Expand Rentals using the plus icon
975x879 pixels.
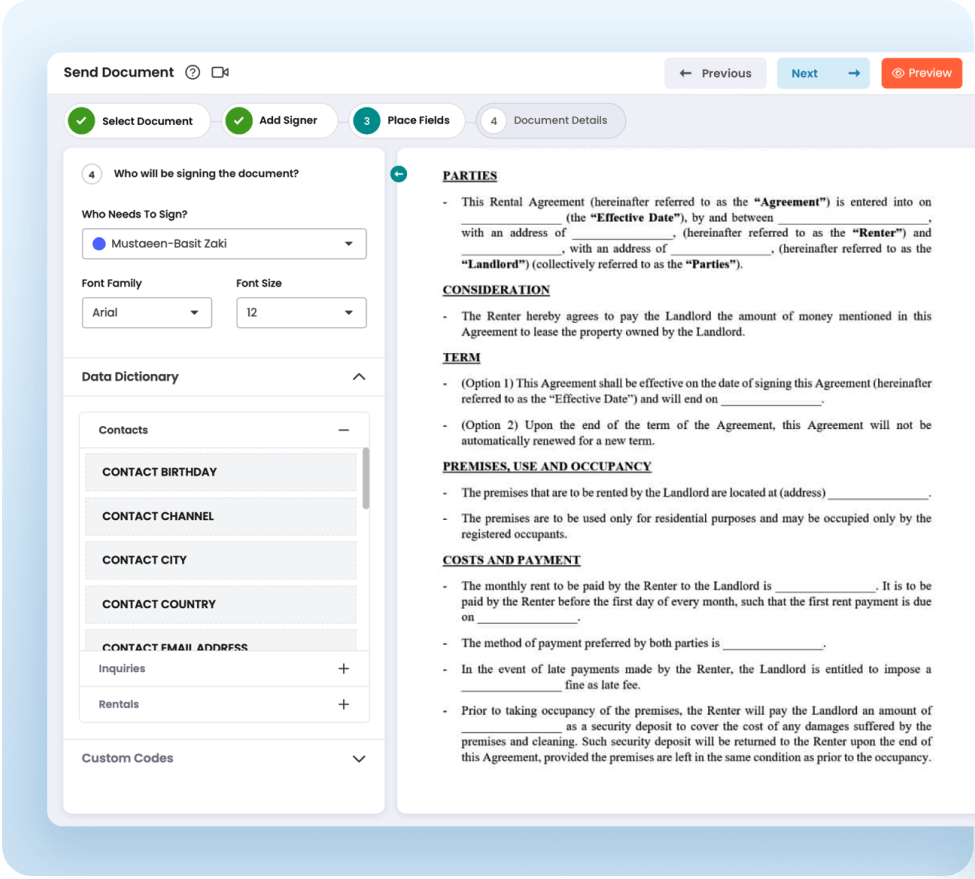tap(343, 705)
